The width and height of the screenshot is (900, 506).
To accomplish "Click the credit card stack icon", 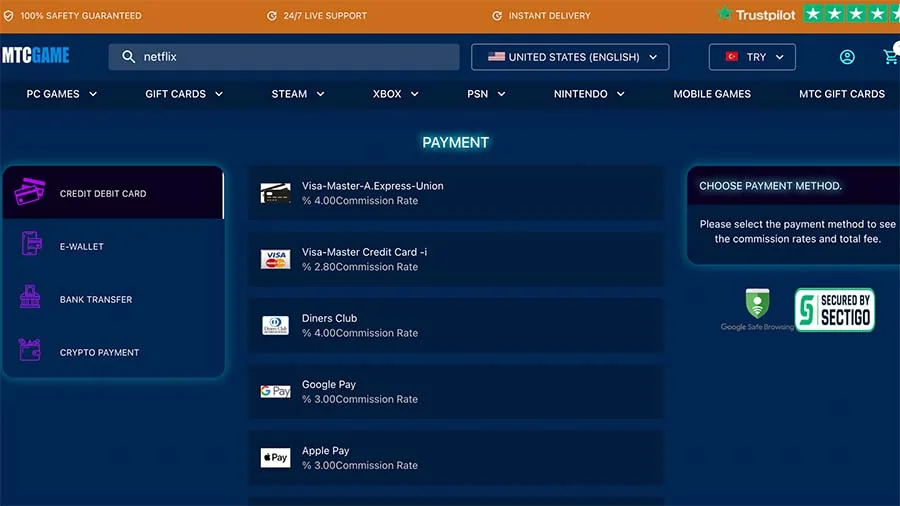I will click(x=30, y=192).
